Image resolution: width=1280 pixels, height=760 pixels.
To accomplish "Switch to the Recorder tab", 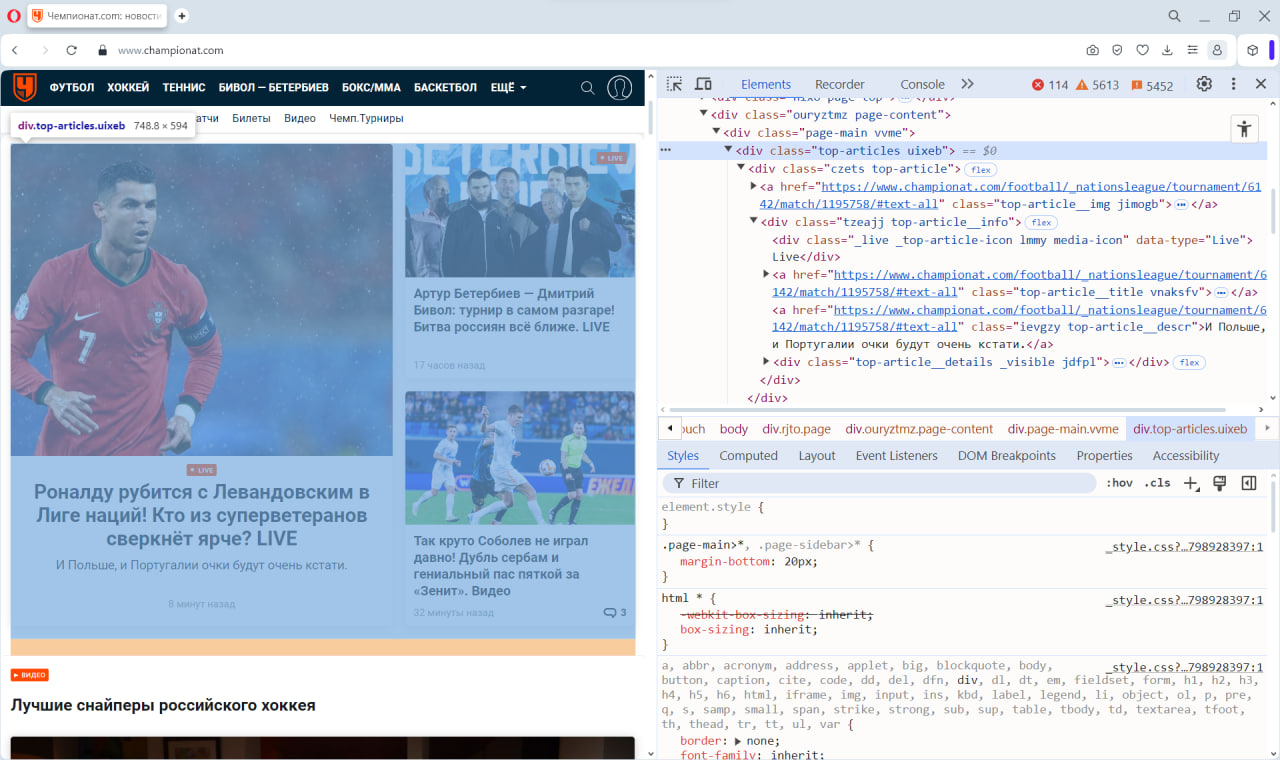I will coord(840,84).
